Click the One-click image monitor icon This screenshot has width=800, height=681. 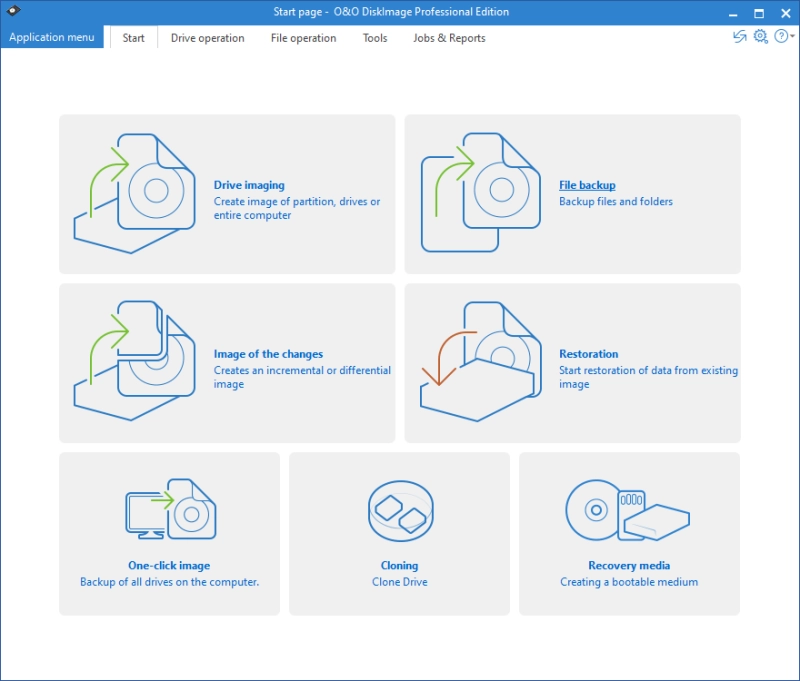171,509
